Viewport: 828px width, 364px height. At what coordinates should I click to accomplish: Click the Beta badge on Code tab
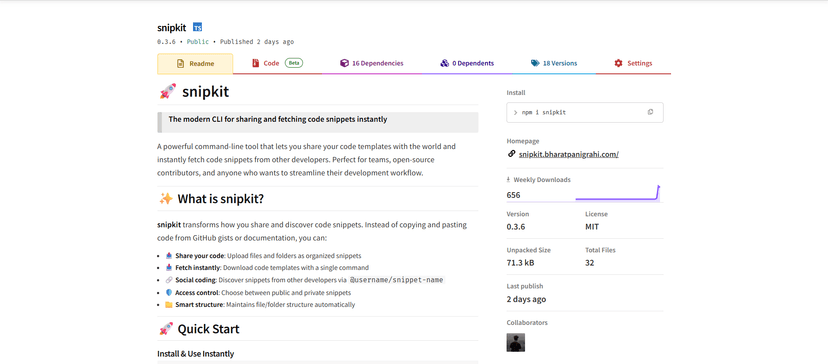(x=294, y=63)
